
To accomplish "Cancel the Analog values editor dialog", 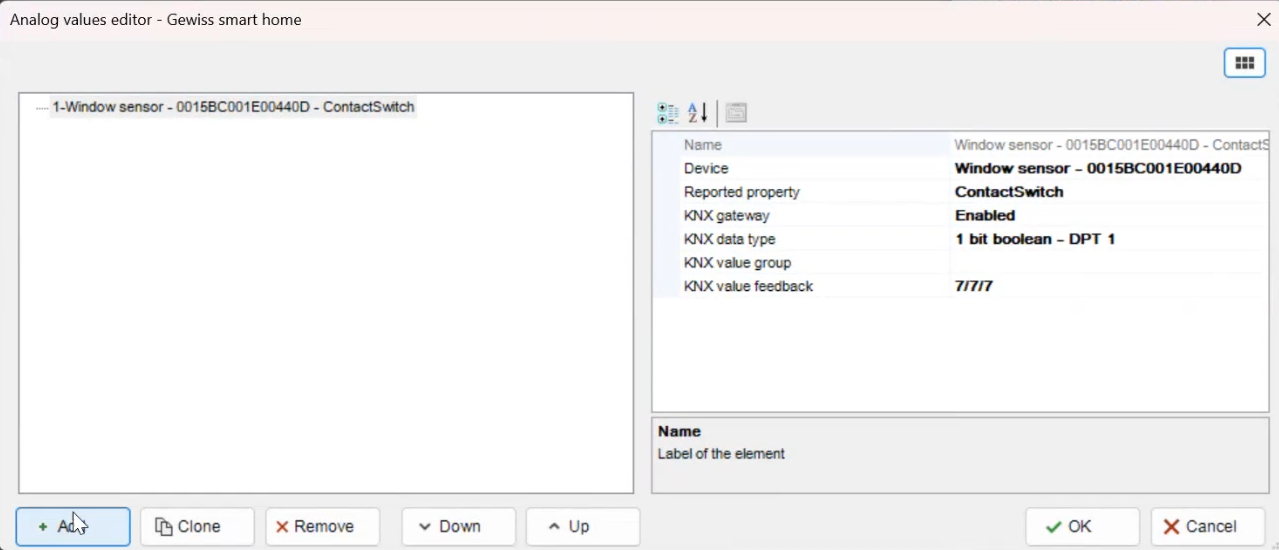I will 1208,527.
